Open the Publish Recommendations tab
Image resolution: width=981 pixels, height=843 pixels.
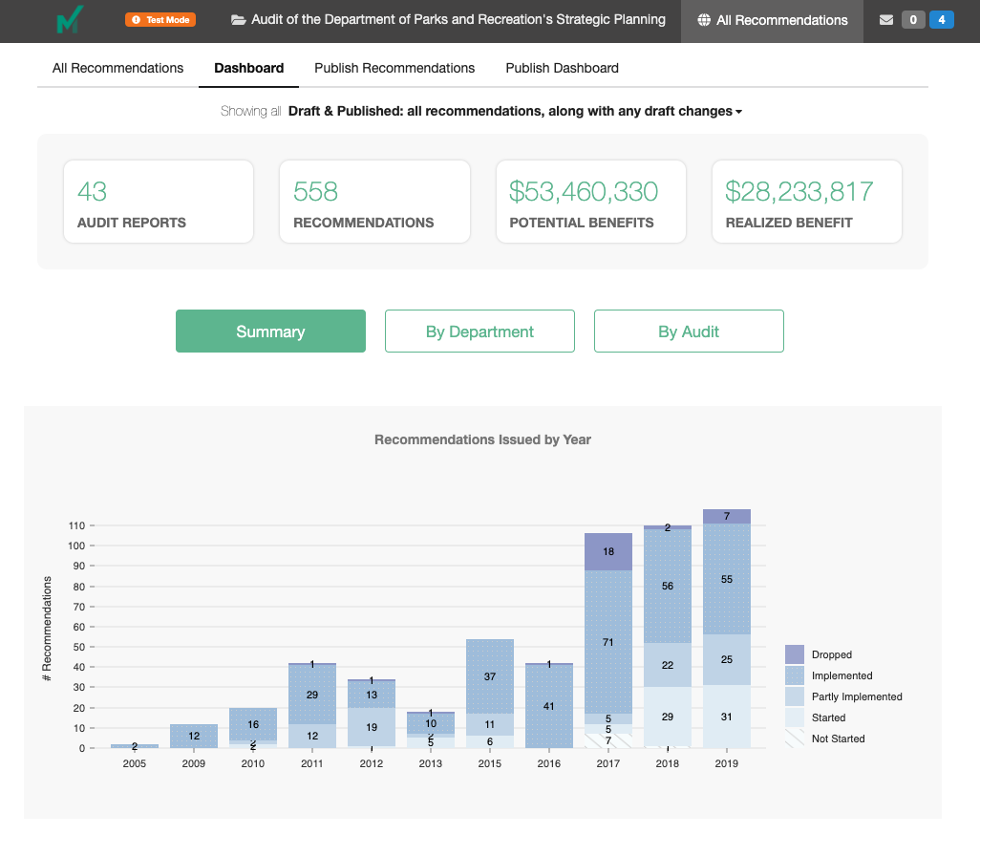pyautogui.click(x=394, y=68)
